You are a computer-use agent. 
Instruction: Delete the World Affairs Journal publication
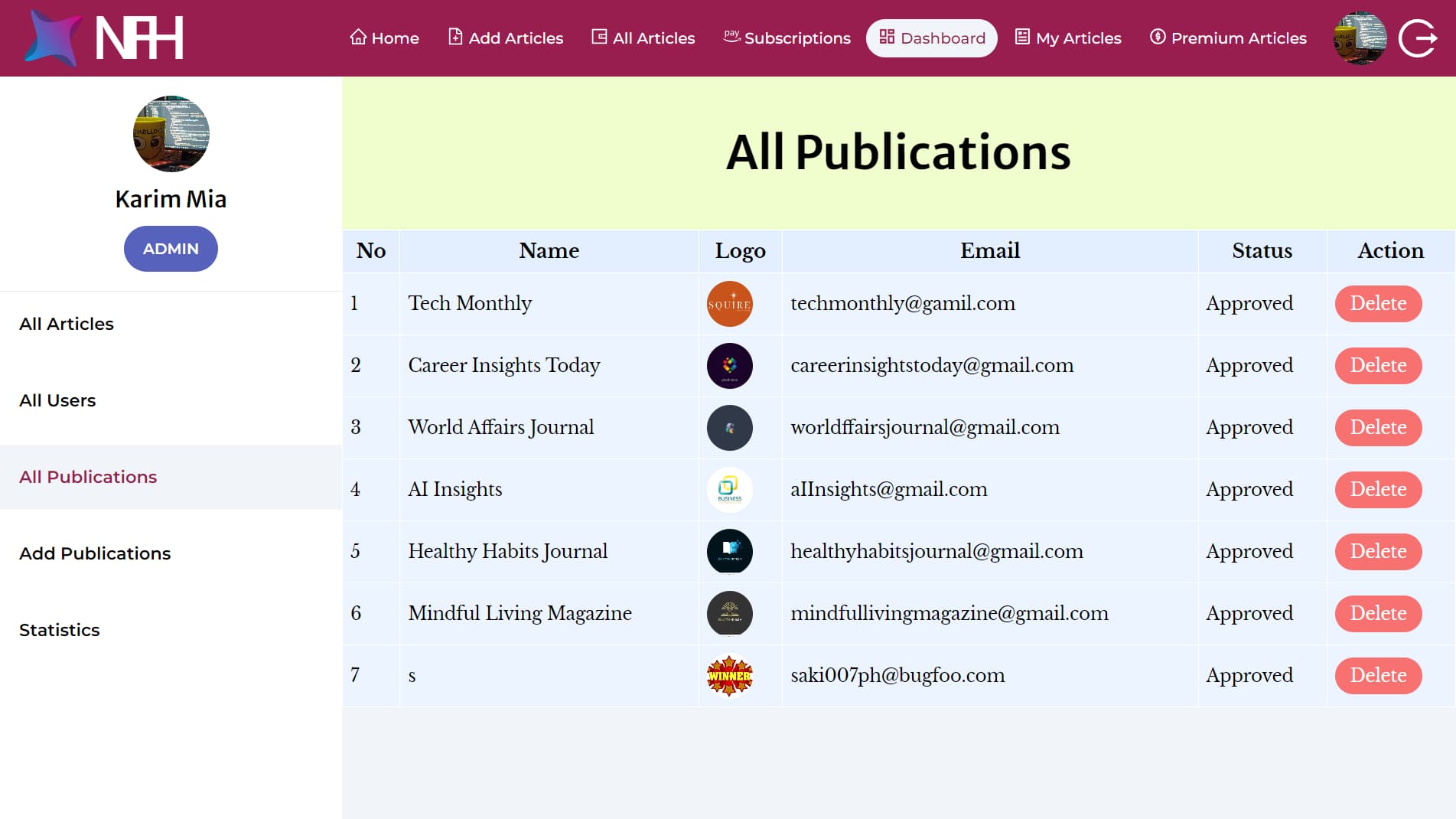point(1377,428)
